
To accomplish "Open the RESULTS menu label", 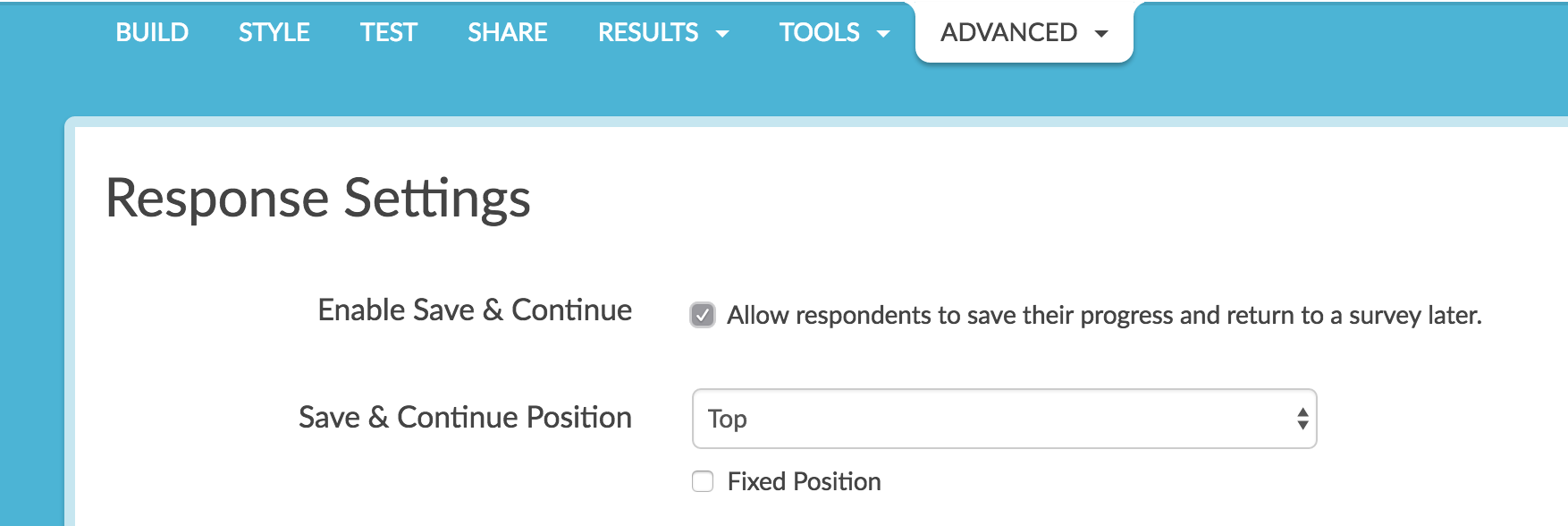I will [648, 32].
